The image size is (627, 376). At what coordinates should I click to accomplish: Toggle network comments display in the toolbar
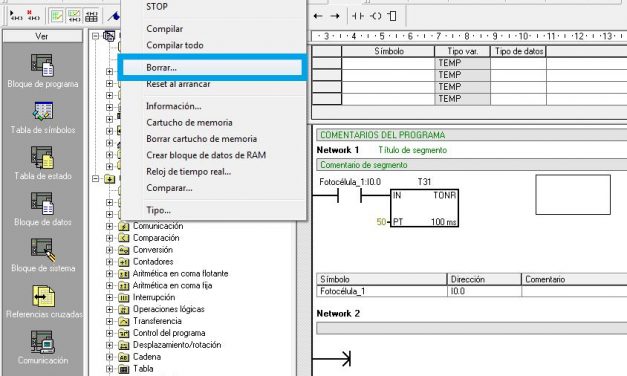click(74, 16)
